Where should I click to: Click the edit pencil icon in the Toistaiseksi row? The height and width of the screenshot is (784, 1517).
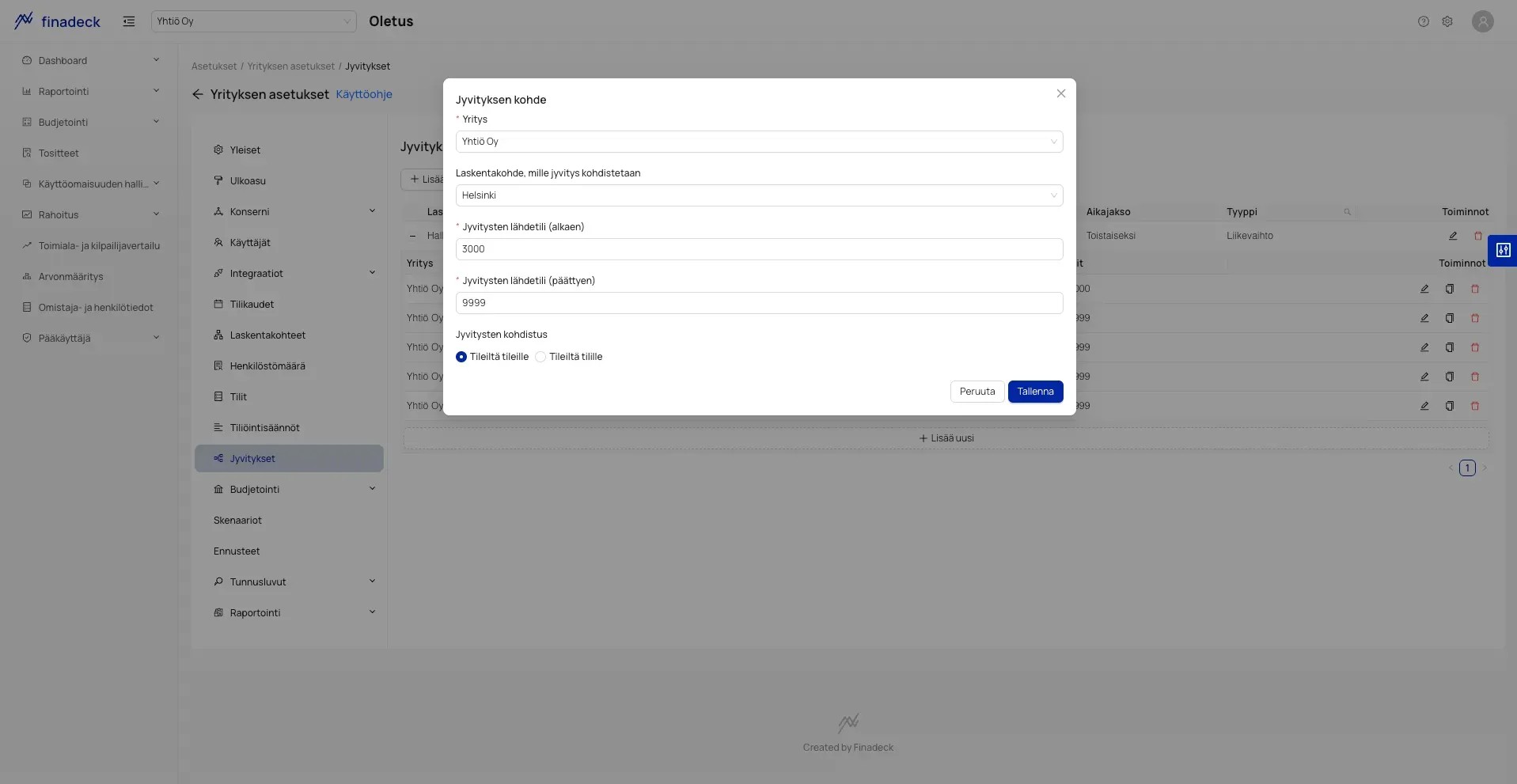click(1453, 236)
